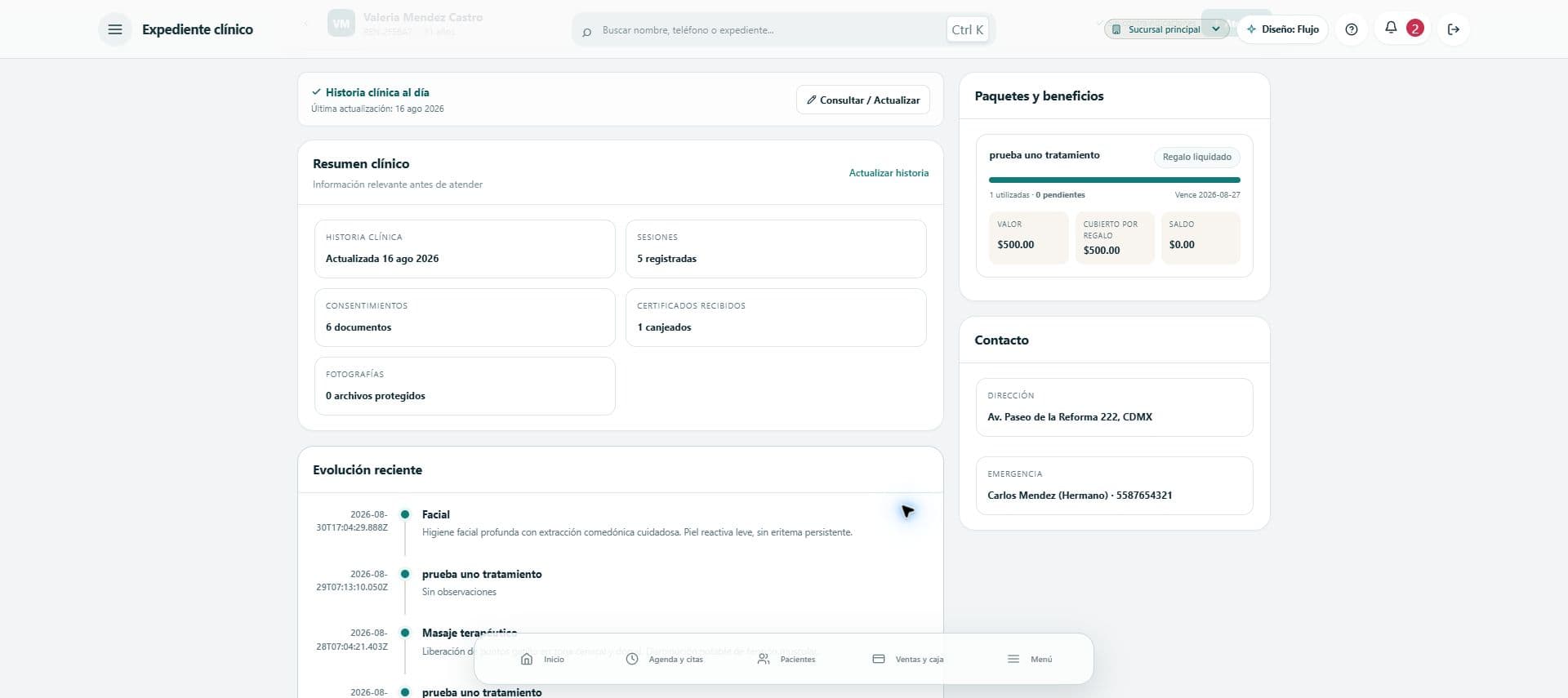Open the Consentimientos 6 documentos card

click(x=465, y=318)
